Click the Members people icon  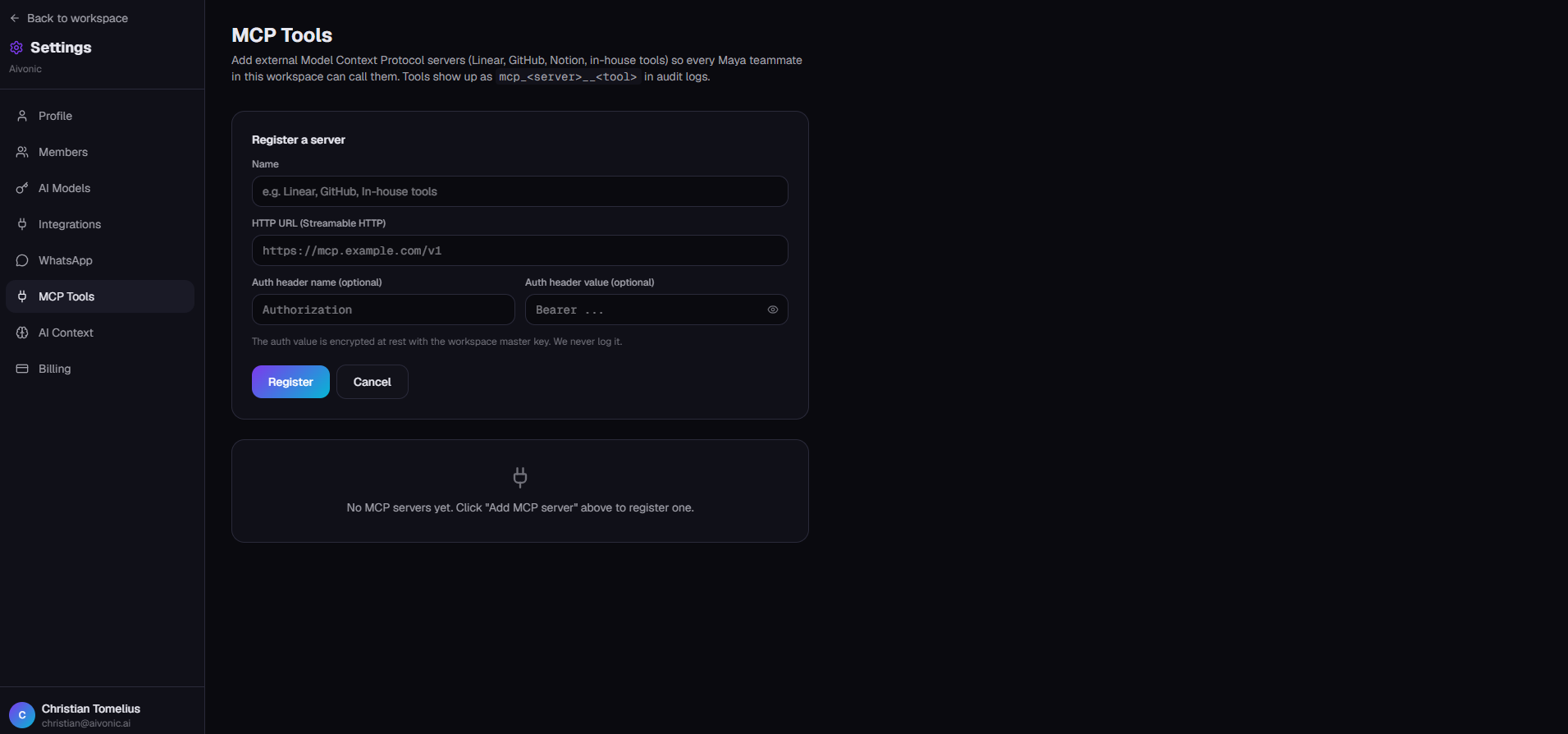(22, 152)
